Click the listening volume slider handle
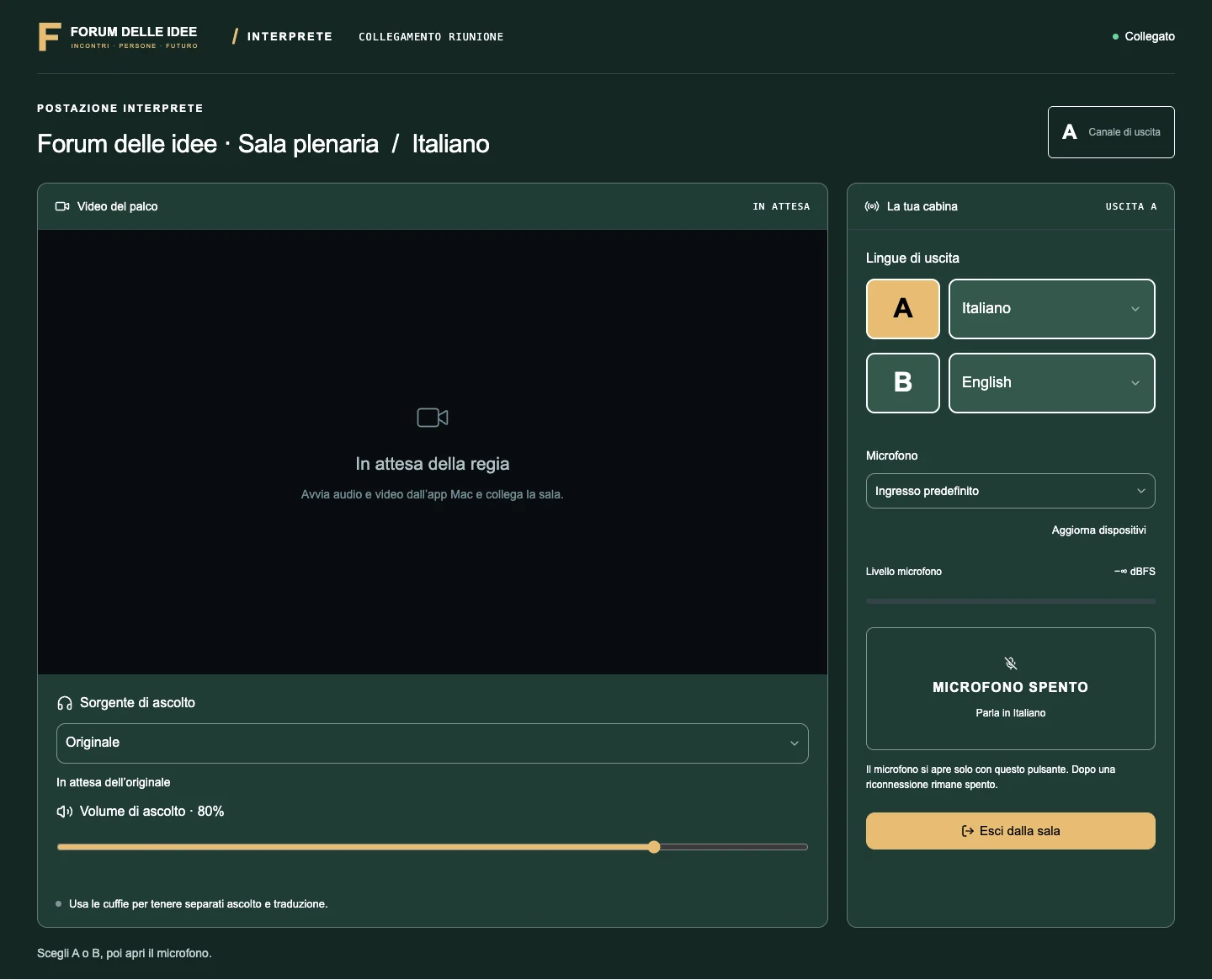Image resolution: width=1212 pixels, height=980 pixels. [x=654, y=847]
